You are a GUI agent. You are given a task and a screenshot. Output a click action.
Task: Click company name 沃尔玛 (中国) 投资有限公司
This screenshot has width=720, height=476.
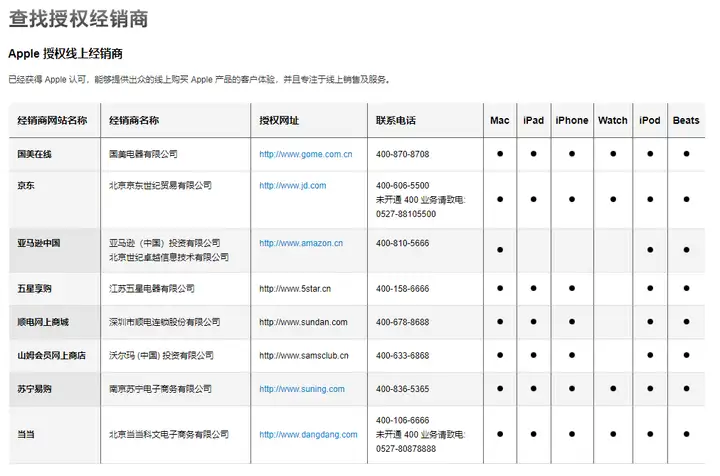click(161, 355)
